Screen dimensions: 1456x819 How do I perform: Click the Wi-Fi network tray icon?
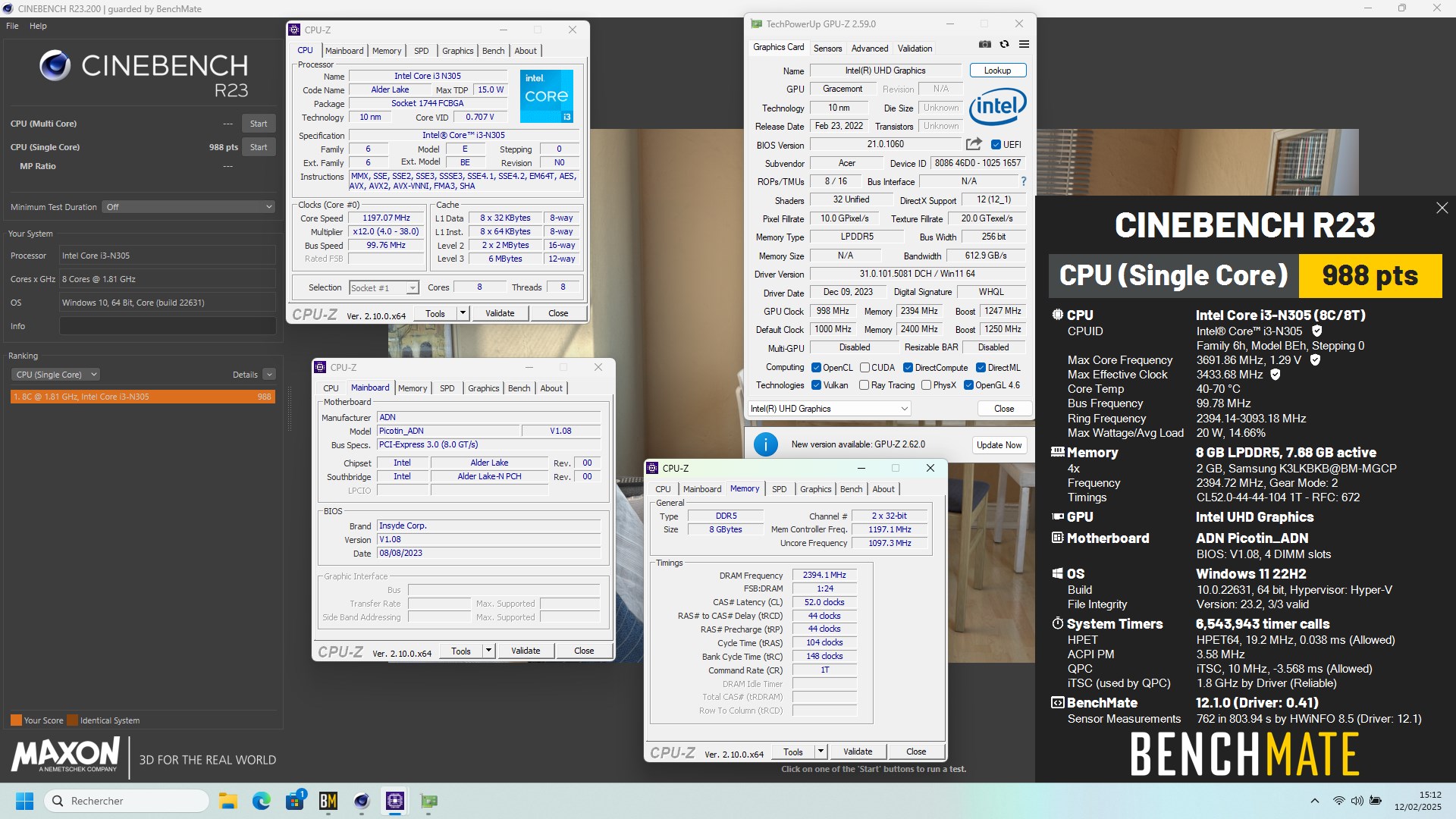(1339, 801)
